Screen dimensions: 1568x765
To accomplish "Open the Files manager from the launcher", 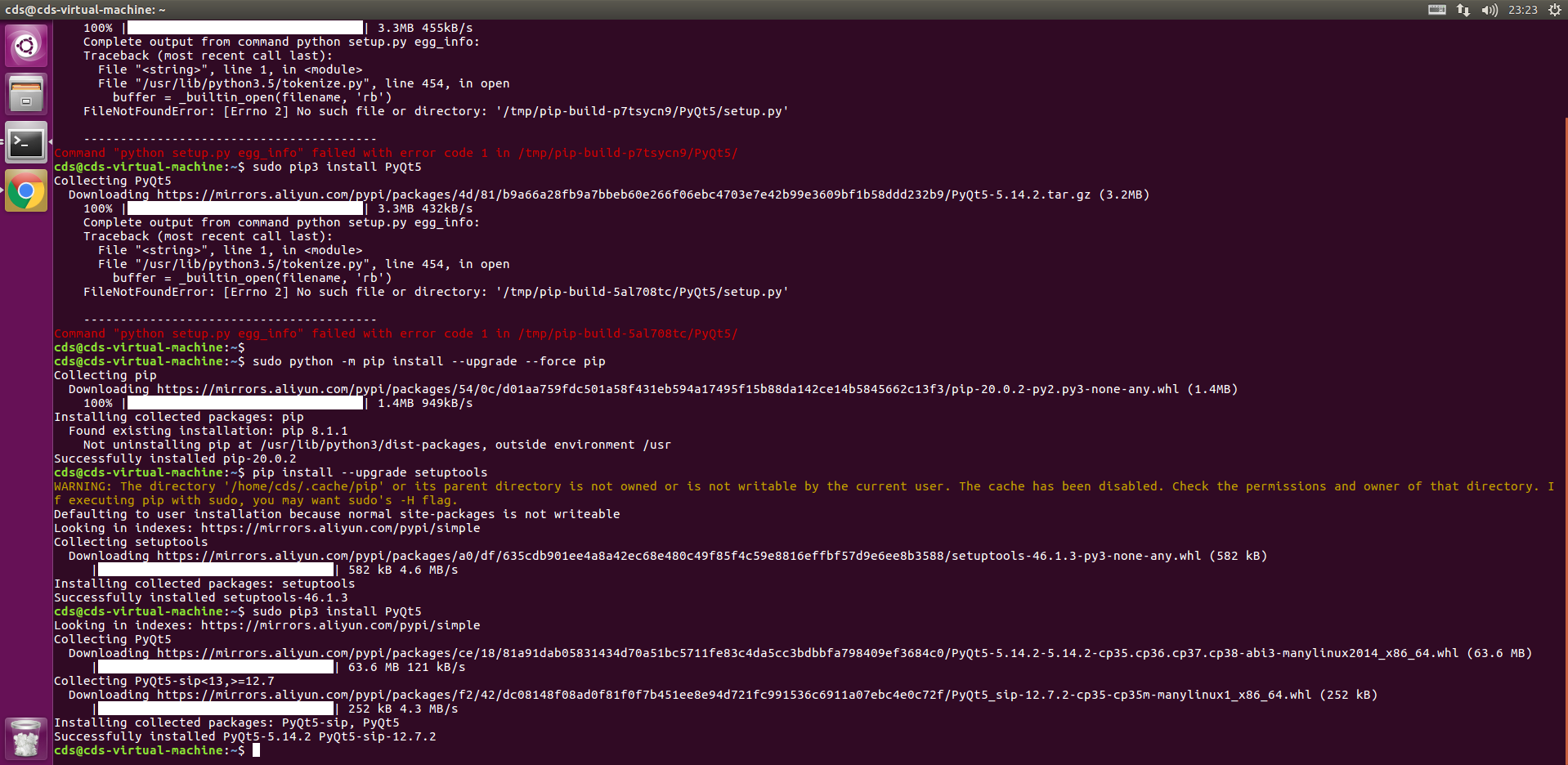I will 25,92.
